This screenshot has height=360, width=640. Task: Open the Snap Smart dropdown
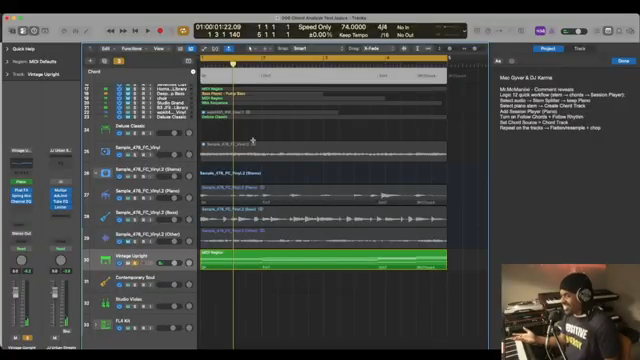[x=318, y=49]
